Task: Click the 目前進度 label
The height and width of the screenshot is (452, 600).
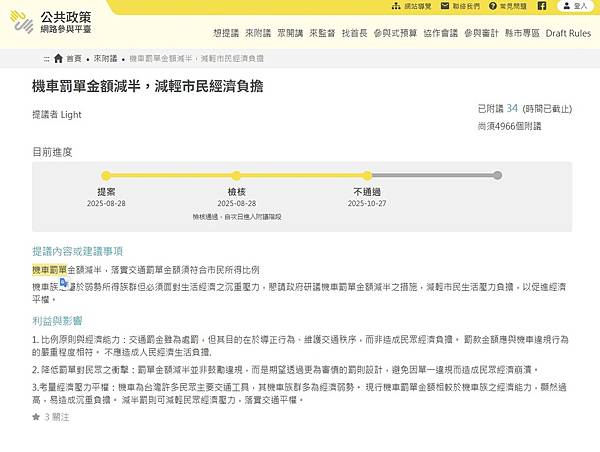Action: click(52, 152)
